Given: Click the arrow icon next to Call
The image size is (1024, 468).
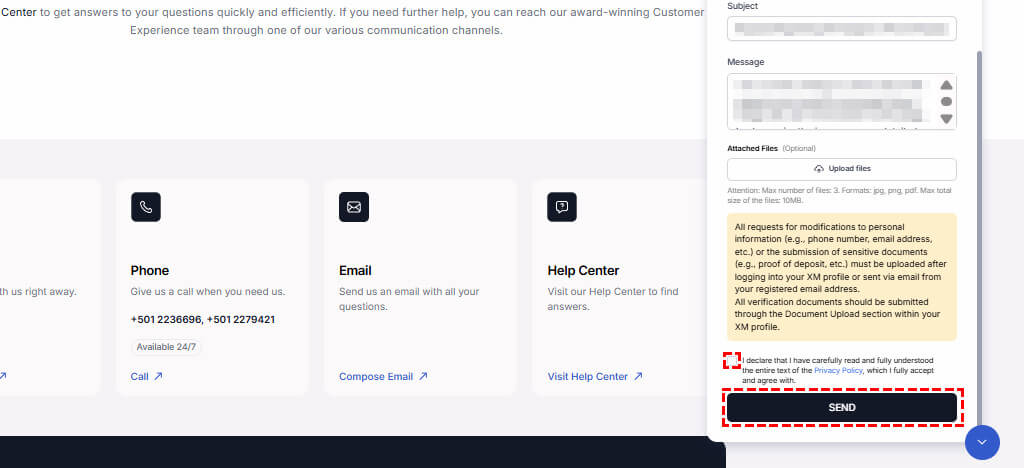Looking at the screenshot, I should pos(158,376).
